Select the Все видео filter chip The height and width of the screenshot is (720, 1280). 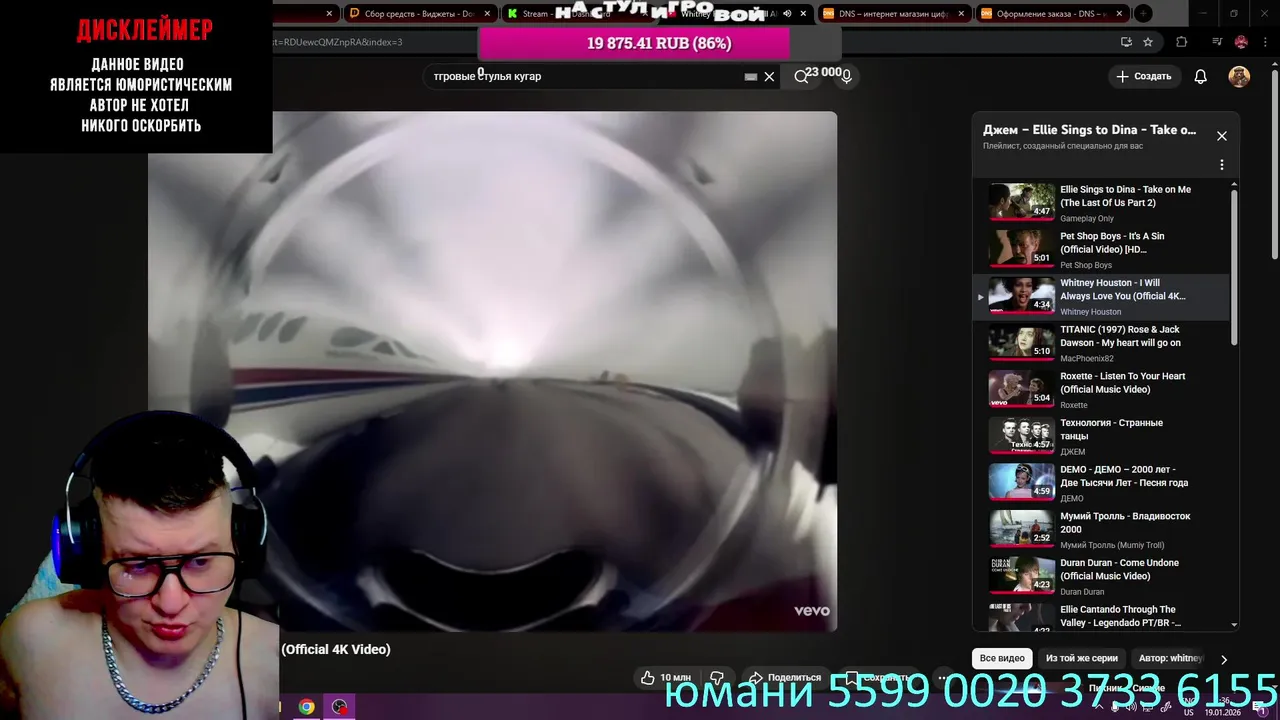1002,658
